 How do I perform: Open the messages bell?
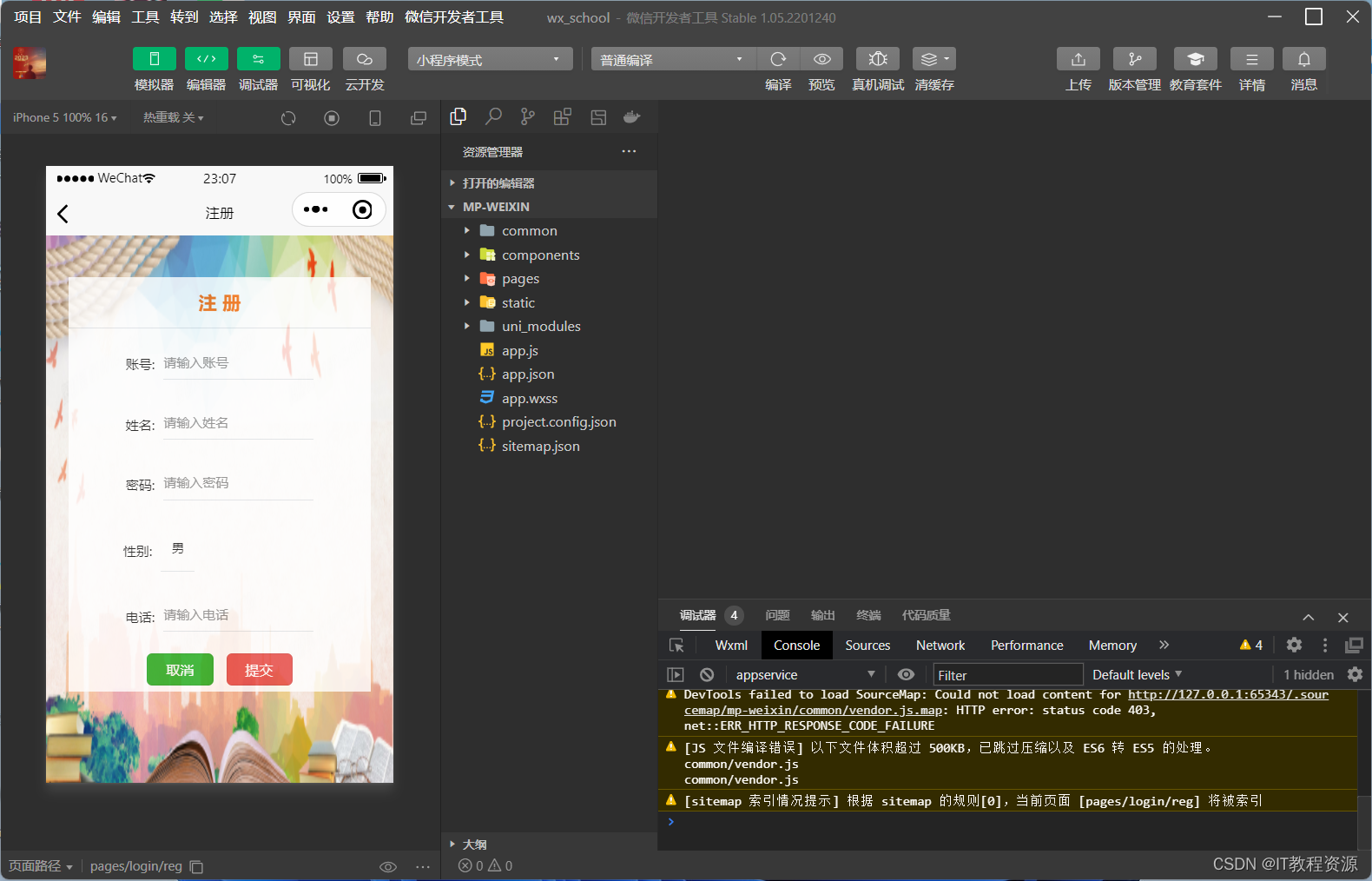click(x=1303, y=59)
